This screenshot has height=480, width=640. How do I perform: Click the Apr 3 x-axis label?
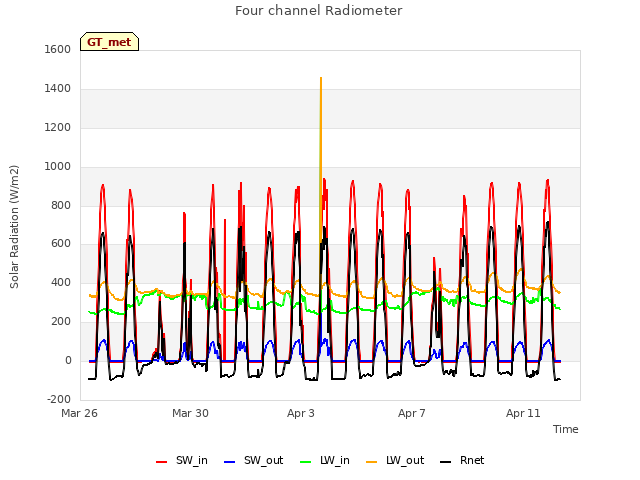pyautogui.click(x=301, y=413)
